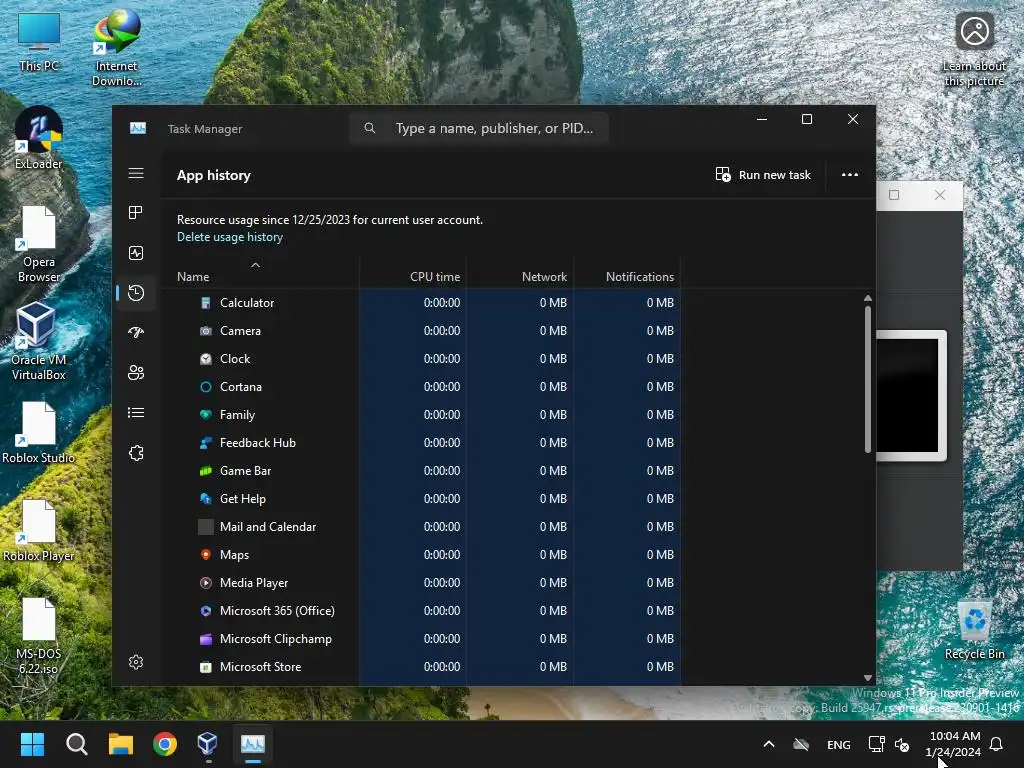
Task: Open Task Manager navigation hamburger menu
Action: click(x=136, y=173)
